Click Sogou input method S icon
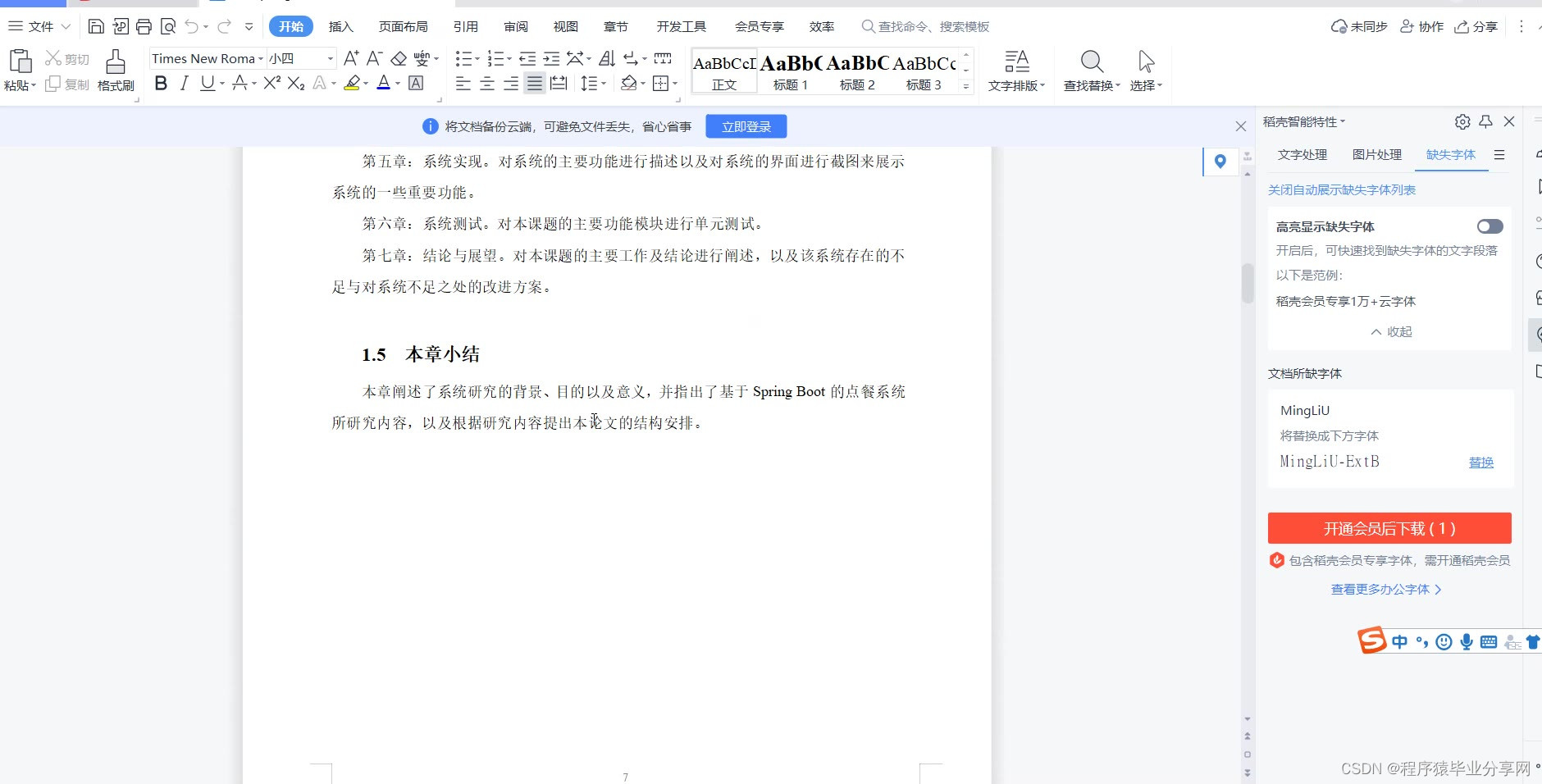Viewport: 1542px width, 784px height. coord(1371,640)
